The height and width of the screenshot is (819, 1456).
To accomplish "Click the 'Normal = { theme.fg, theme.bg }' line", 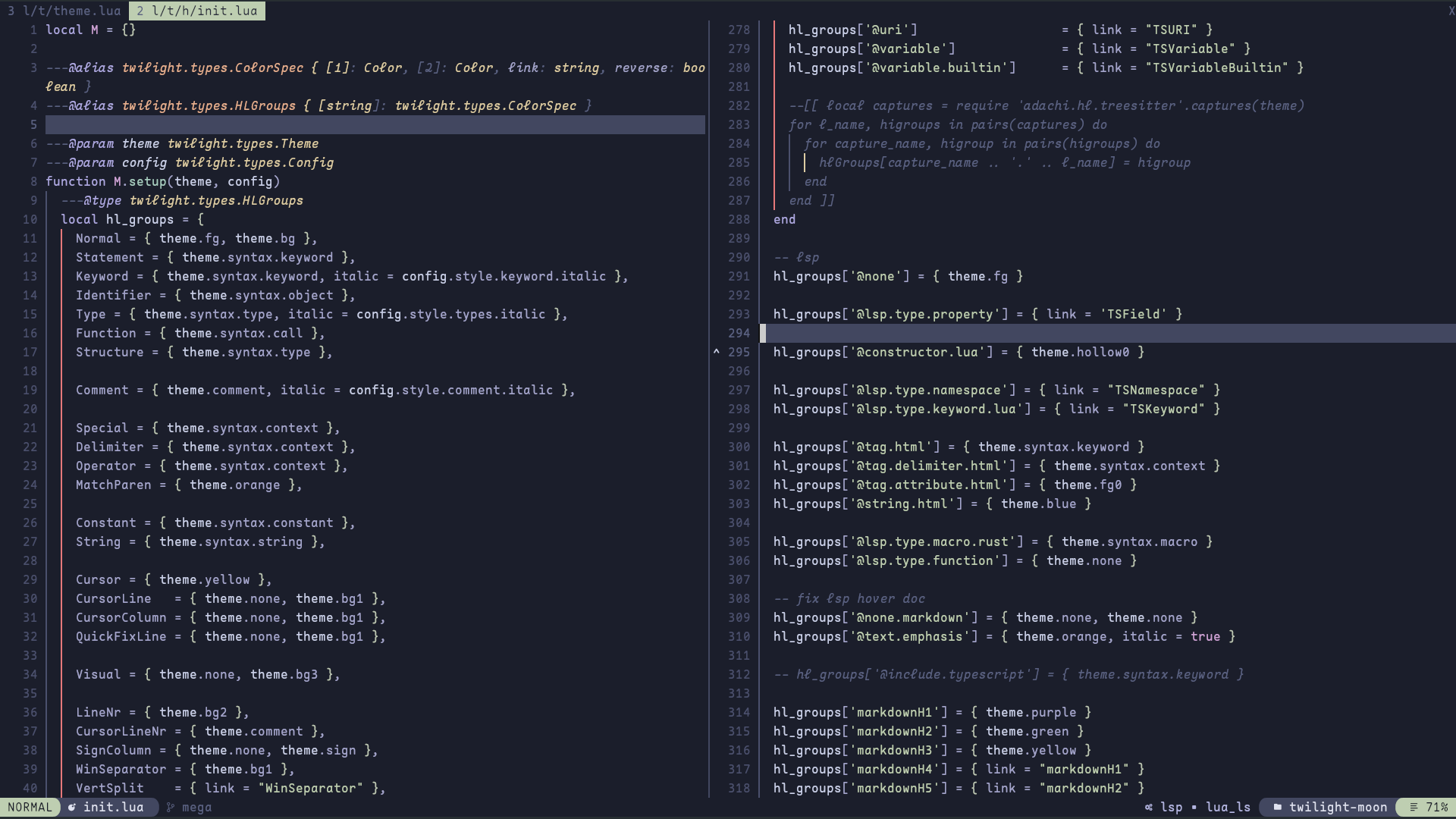I will (196, 238).
